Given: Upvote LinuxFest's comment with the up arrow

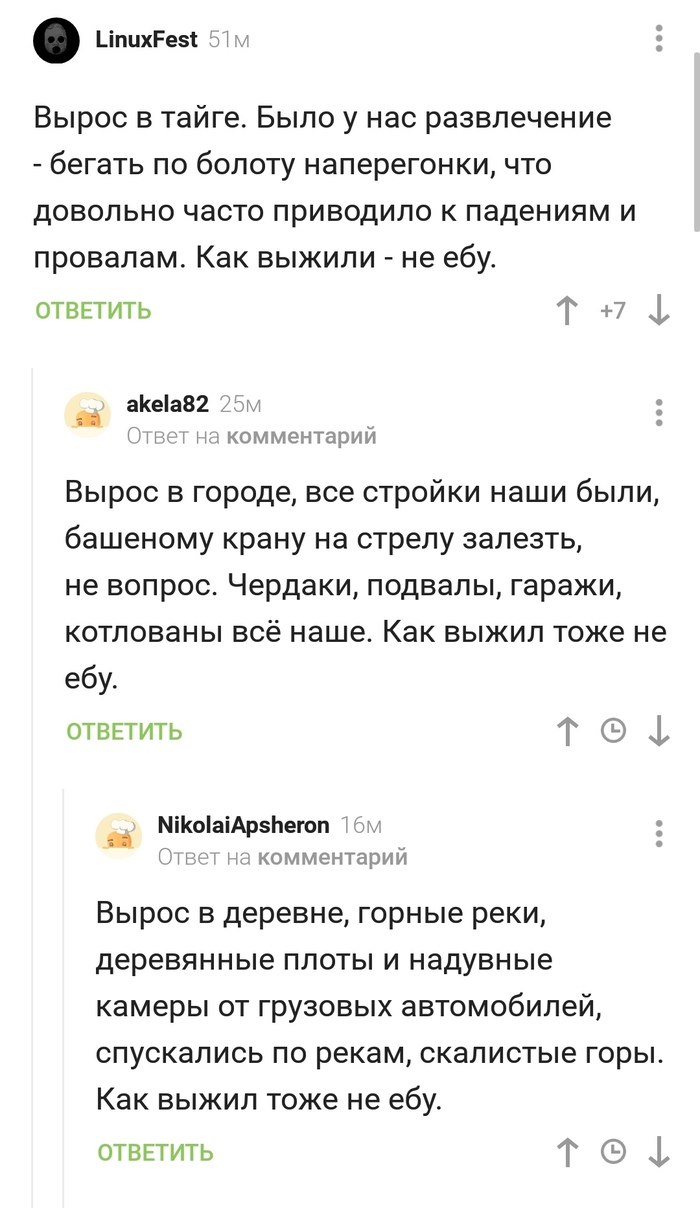Looking at the screenshot, I should 568,311.
